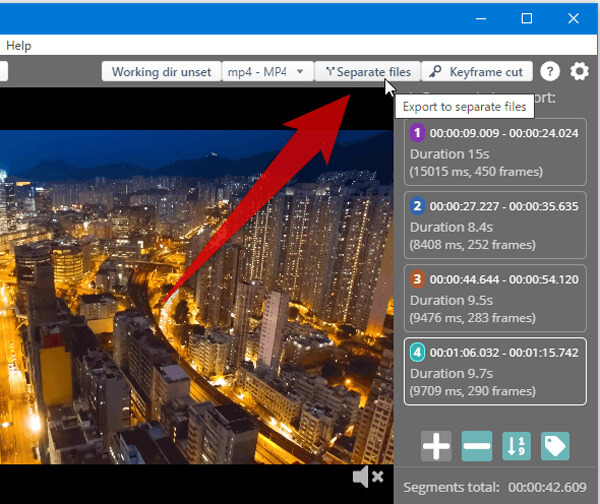Click the orange number 3 segment badge

click(417, 279)
